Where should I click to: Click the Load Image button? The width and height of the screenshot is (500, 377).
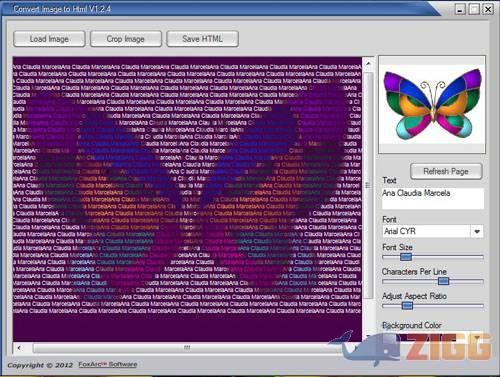tap(49, 39)
